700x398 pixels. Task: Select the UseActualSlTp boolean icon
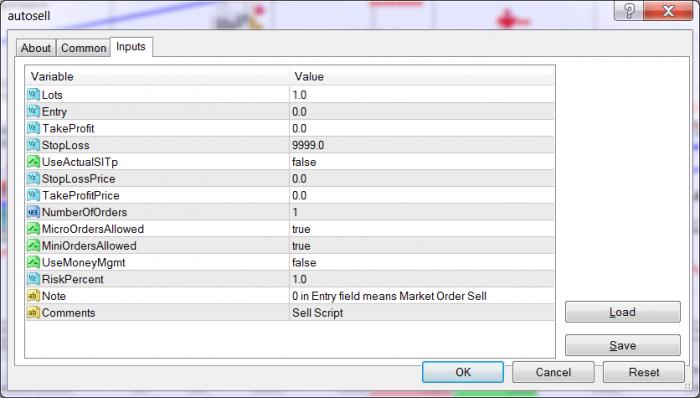(33, 162)
